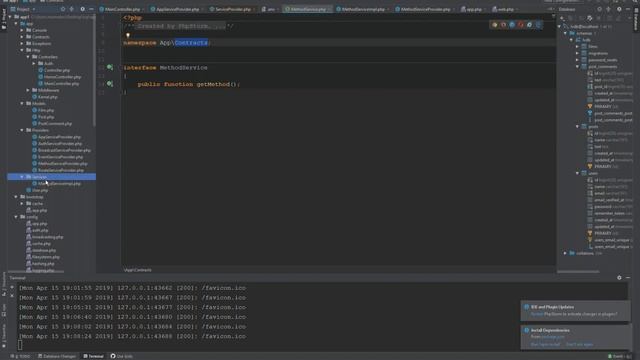
Task: Expand the Auth folder under Controllers
Action: [34, 63]
